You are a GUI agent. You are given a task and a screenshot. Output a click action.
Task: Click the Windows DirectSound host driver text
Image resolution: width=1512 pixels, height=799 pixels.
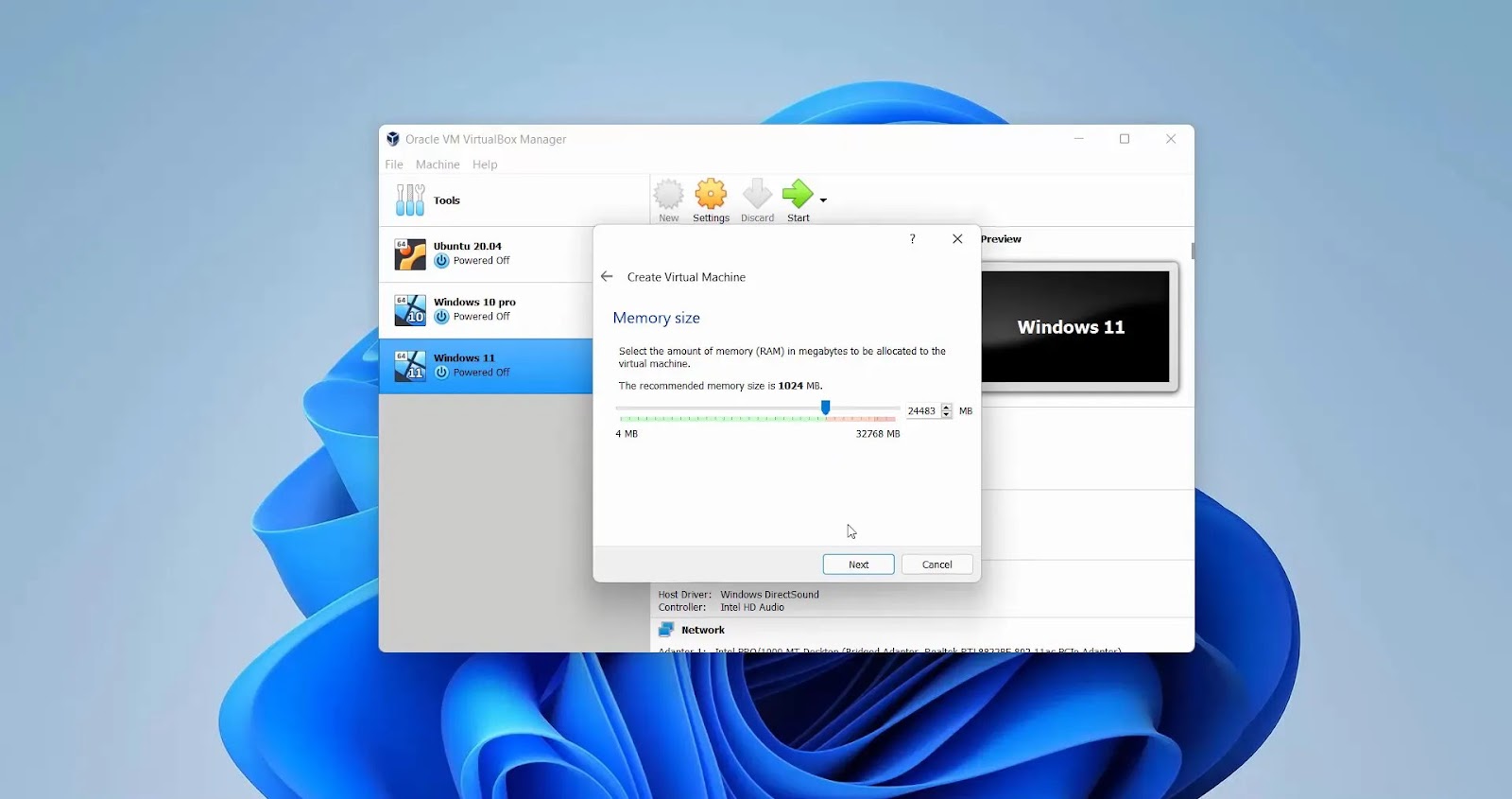point(769,595)
